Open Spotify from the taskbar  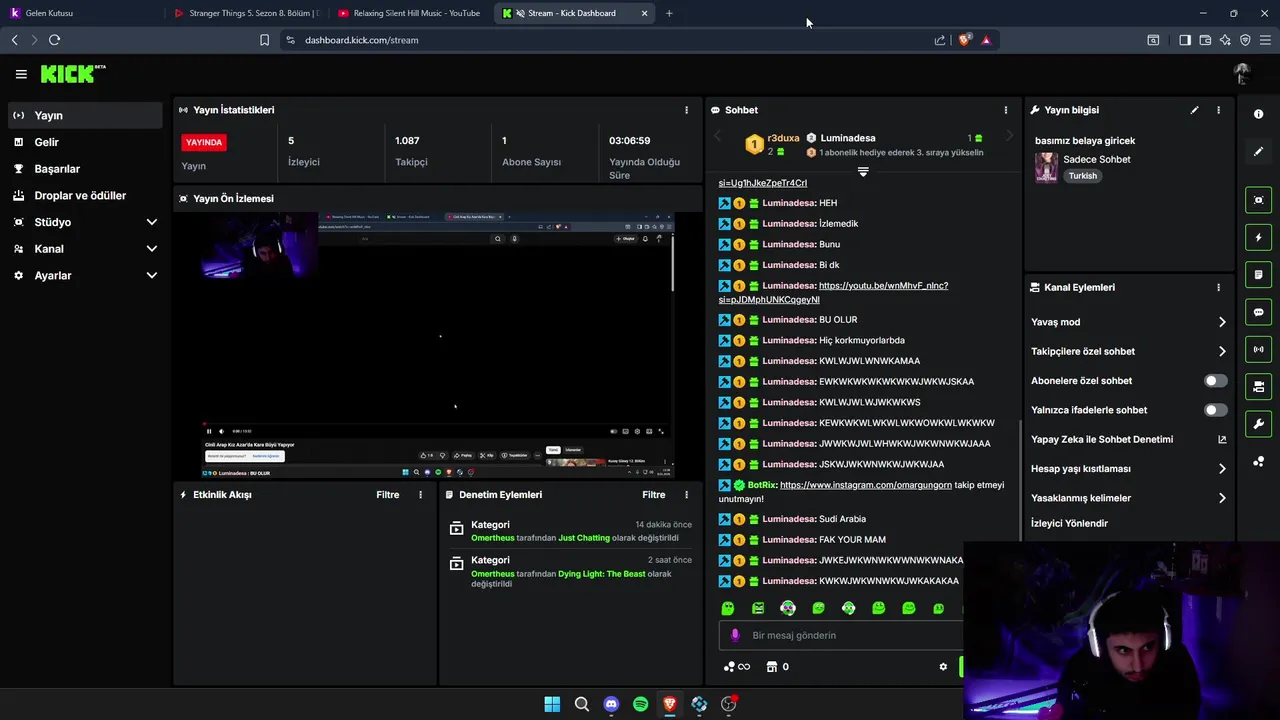tap(640, 704)
